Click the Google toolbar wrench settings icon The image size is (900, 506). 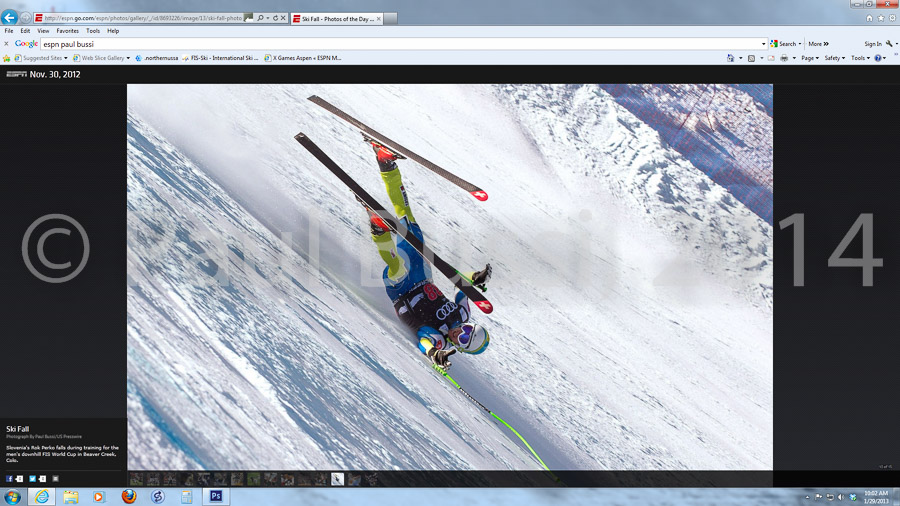coord(889,44)
